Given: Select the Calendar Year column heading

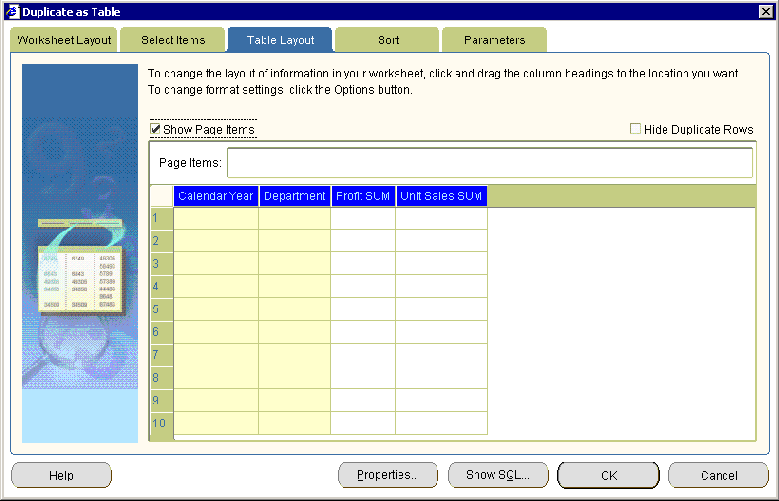Looking at the screenshot, I should [216, 196].
